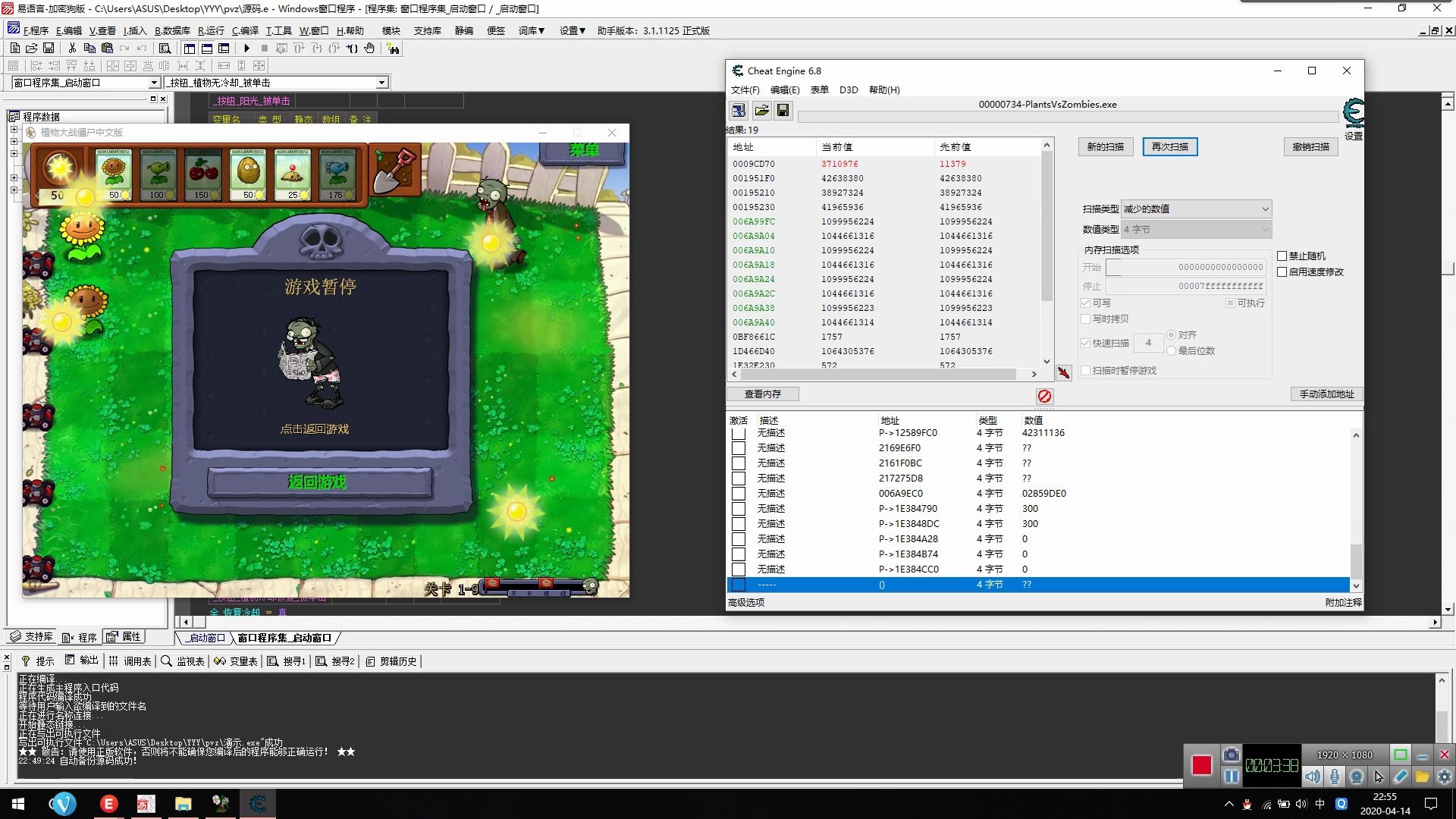Open 文件(F) menu in Cheat Engine

pyautogui.click(x=745, y=90)
